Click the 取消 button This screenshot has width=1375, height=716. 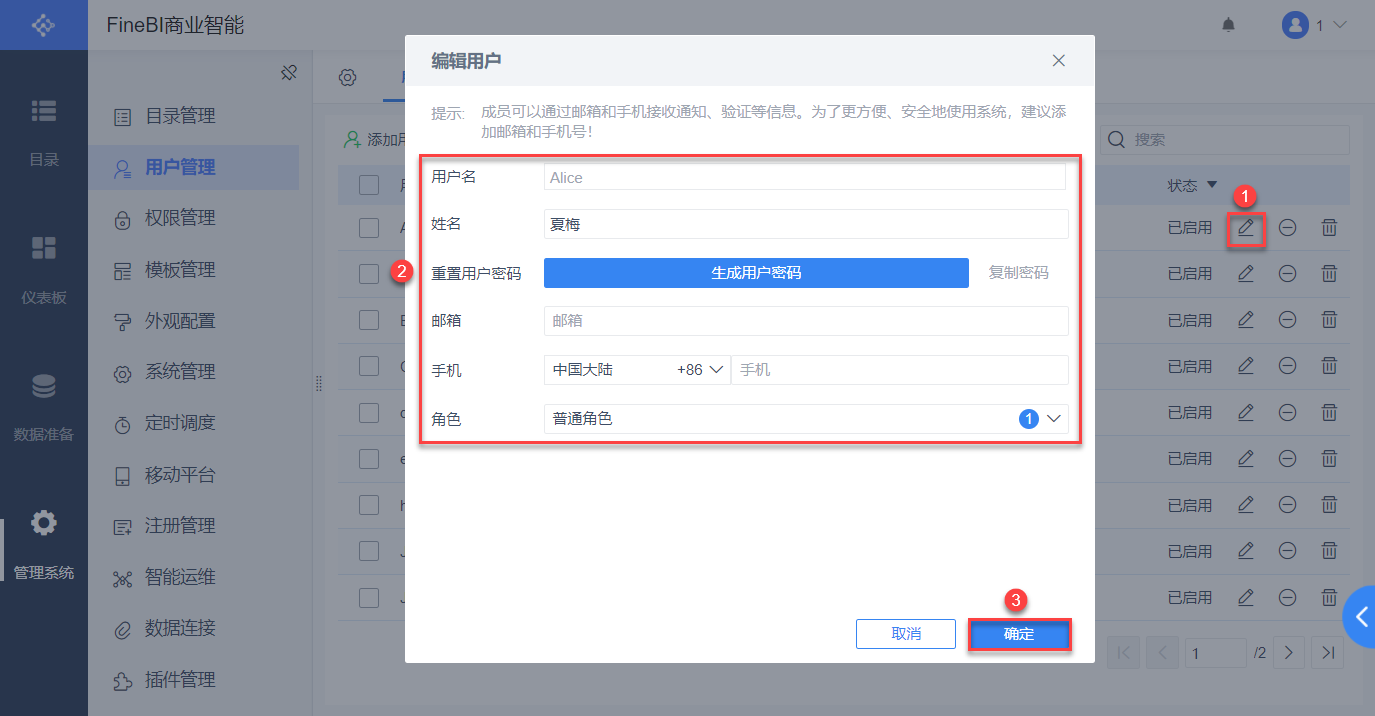906,634
